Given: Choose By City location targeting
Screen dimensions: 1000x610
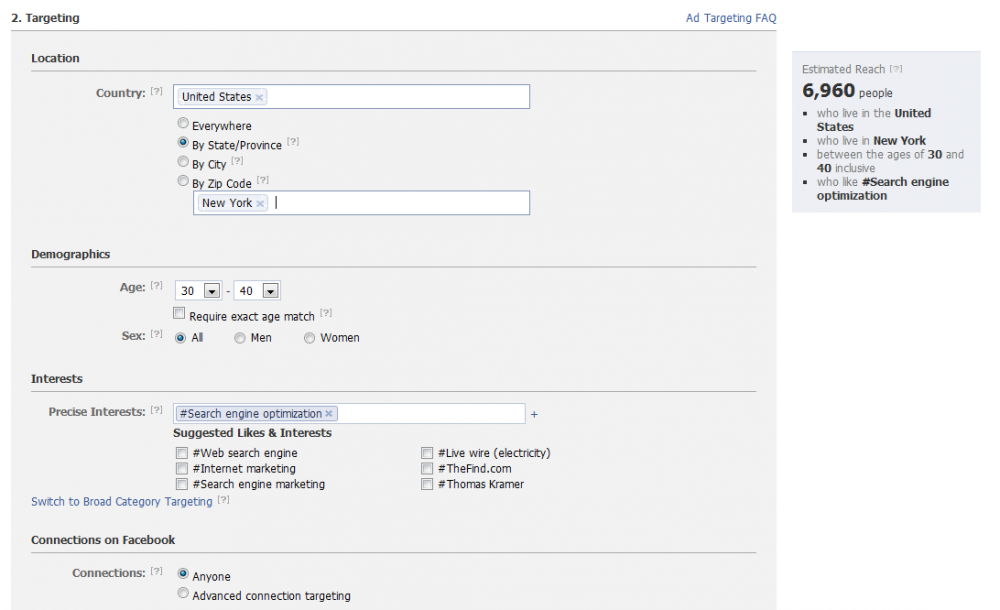Looking at the screenshot, I should [x=183, y=163].
